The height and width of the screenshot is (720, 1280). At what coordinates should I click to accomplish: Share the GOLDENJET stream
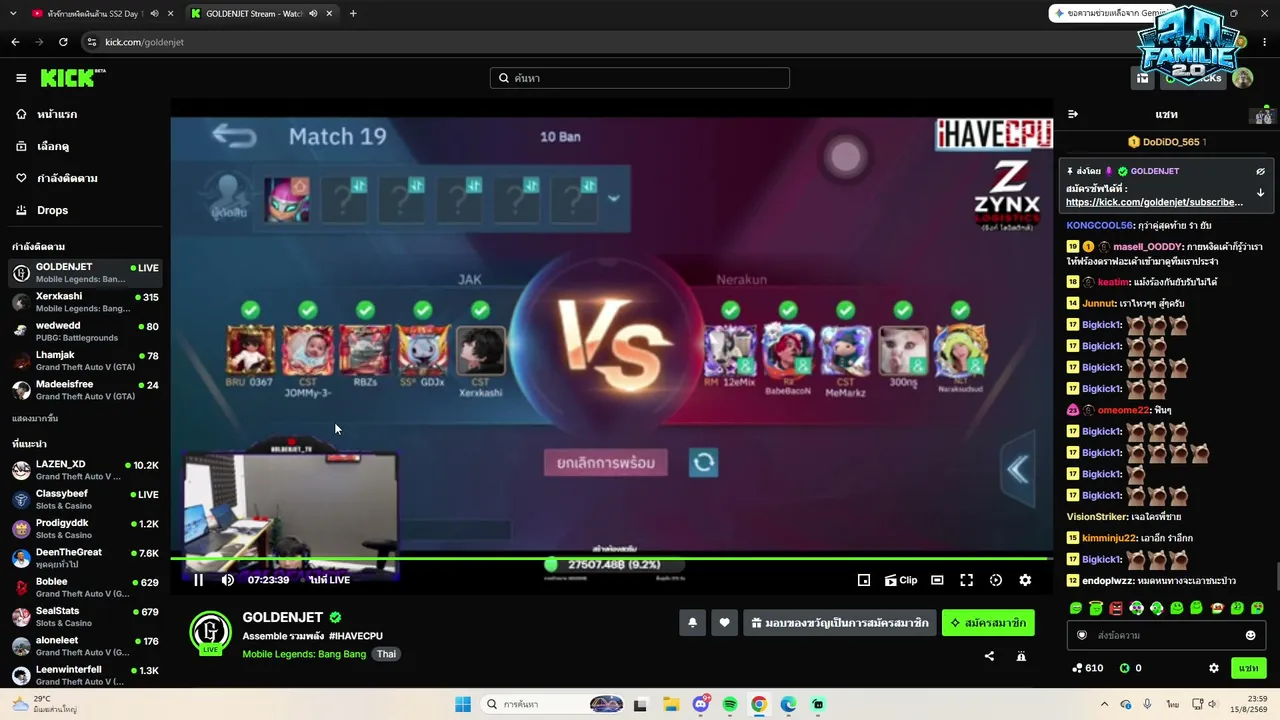tap(989, 656)
